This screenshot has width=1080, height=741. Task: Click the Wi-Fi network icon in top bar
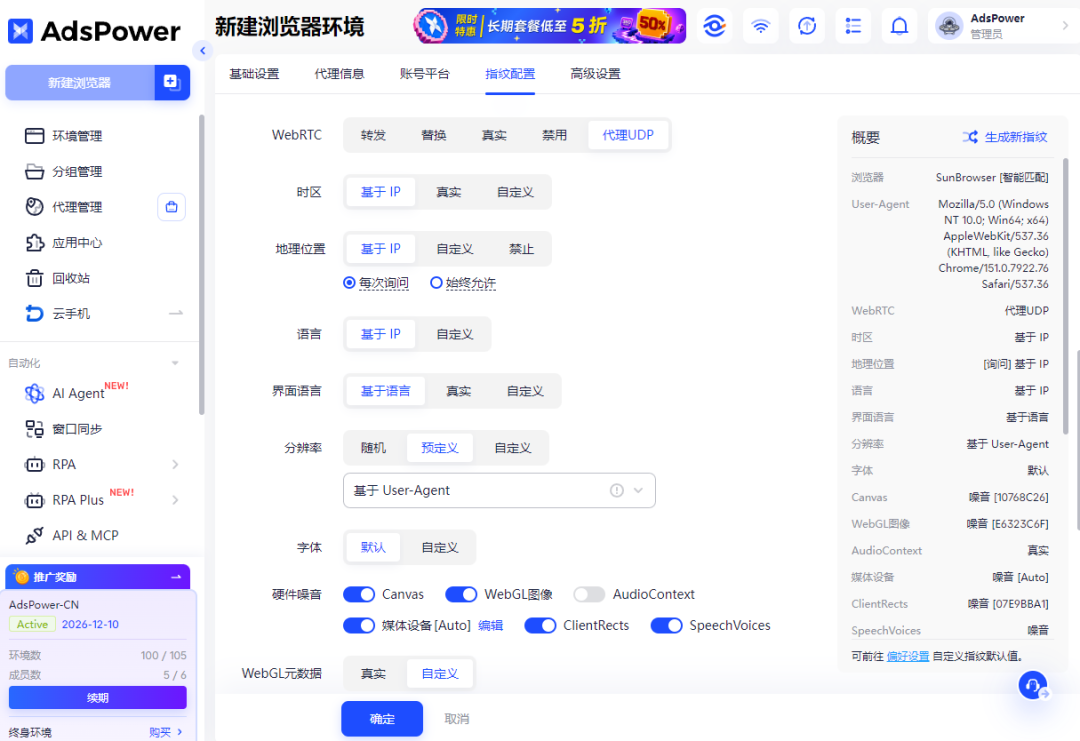click(760, 26)
